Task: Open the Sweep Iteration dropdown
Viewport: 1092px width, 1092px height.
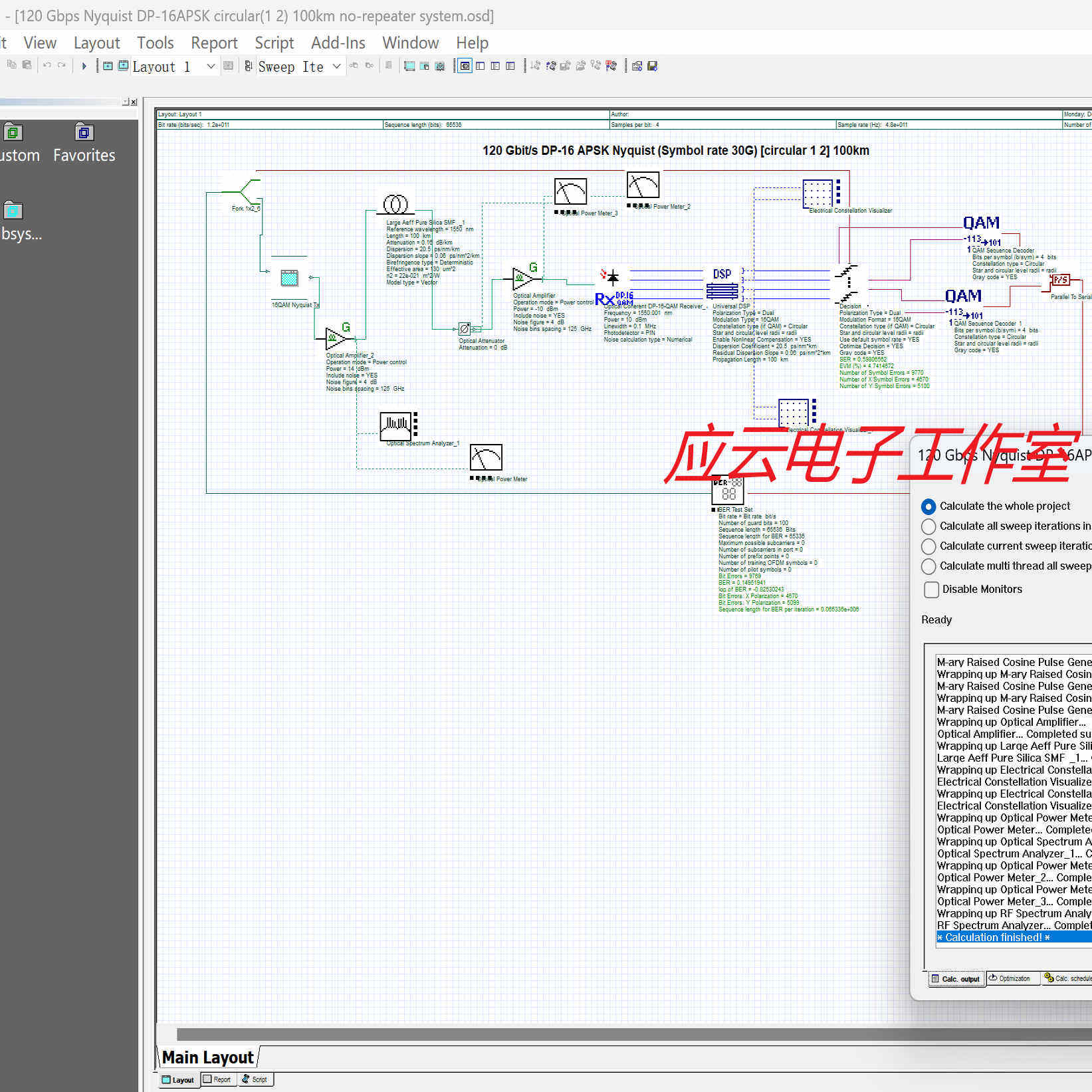Action: [336, 66]
